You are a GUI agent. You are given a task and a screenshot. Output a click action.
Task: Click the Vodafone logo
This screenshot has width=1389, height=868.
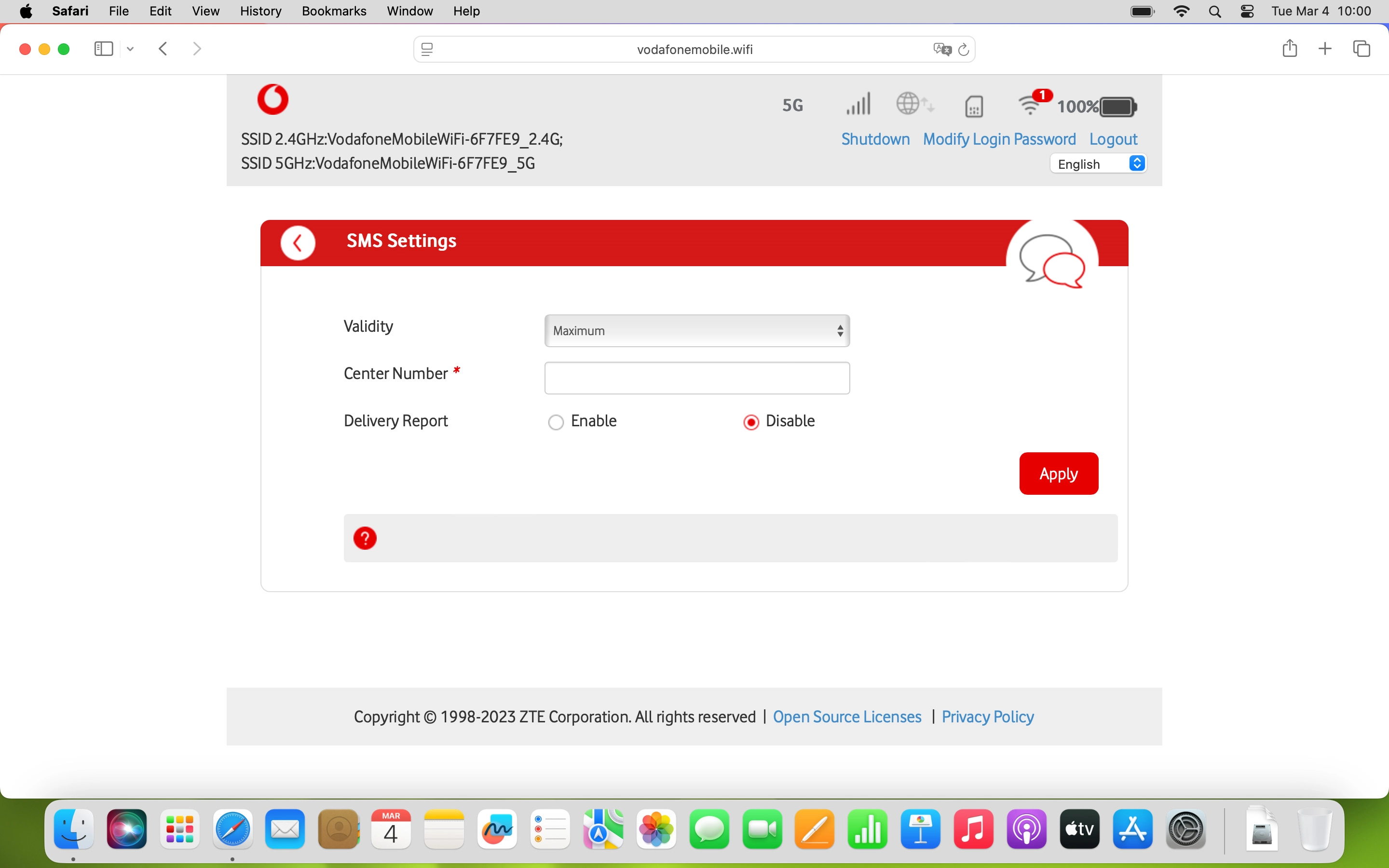tap(272, 99)
